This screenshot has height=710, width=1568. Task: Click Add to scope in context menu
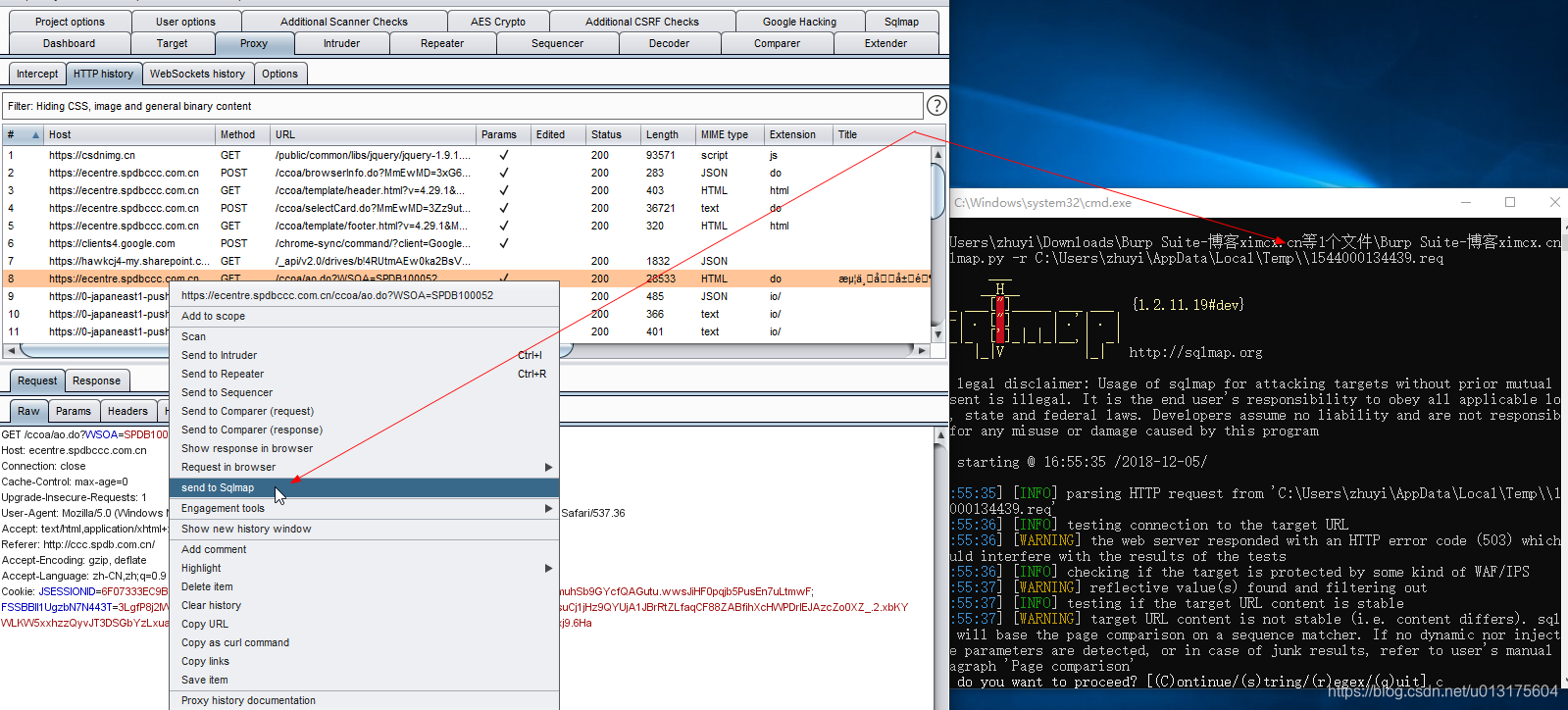[x=364, y=316]
